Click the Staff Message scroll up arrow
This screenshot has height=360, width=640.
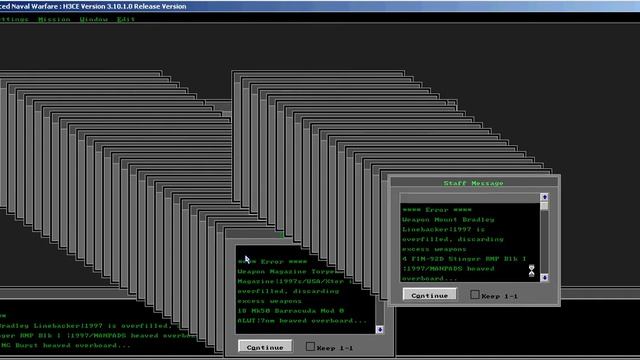(544, 197)
